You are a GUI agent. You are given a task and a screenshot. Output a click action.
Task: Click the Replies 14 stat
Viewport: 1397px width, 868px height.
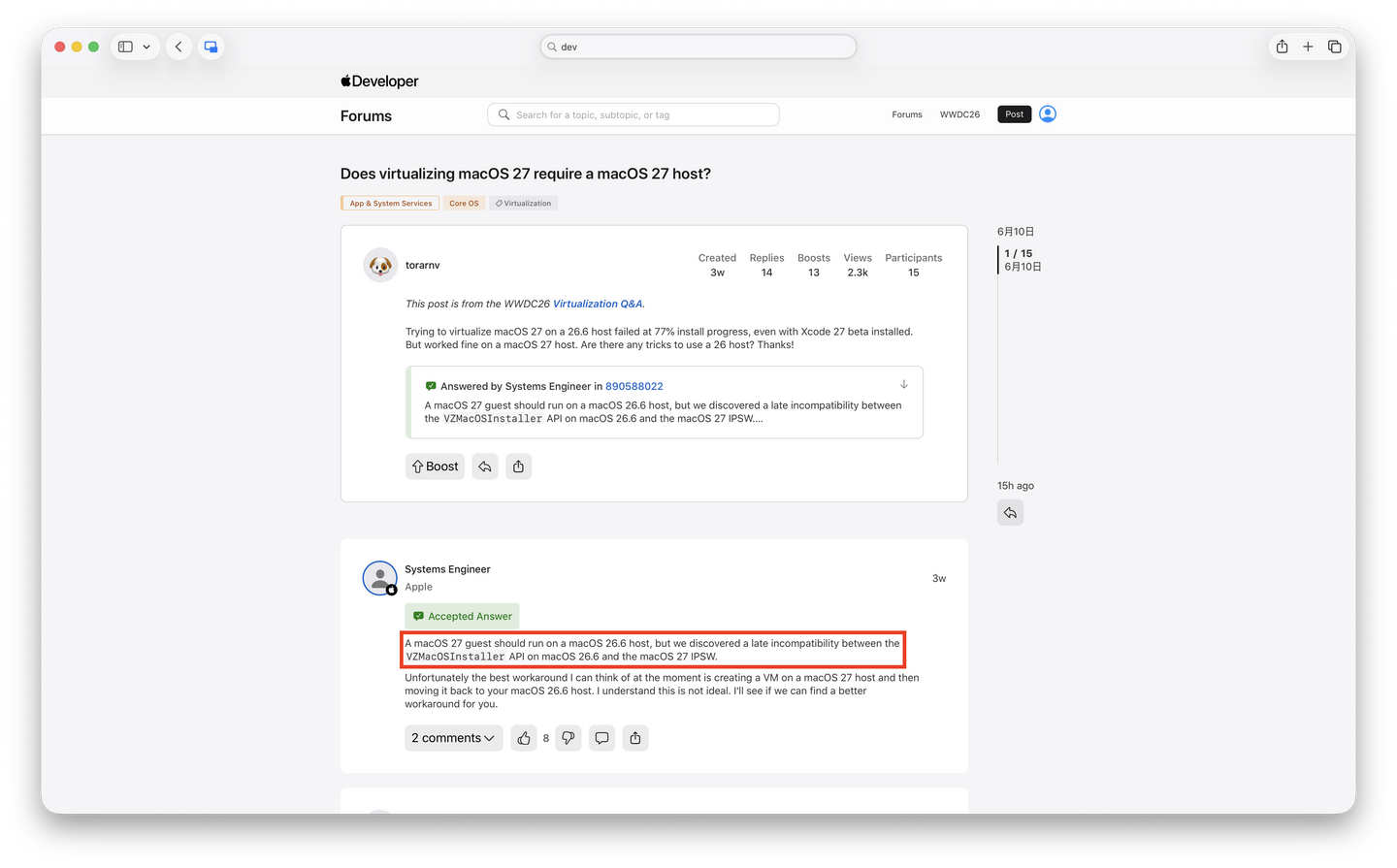click(766, 265)
